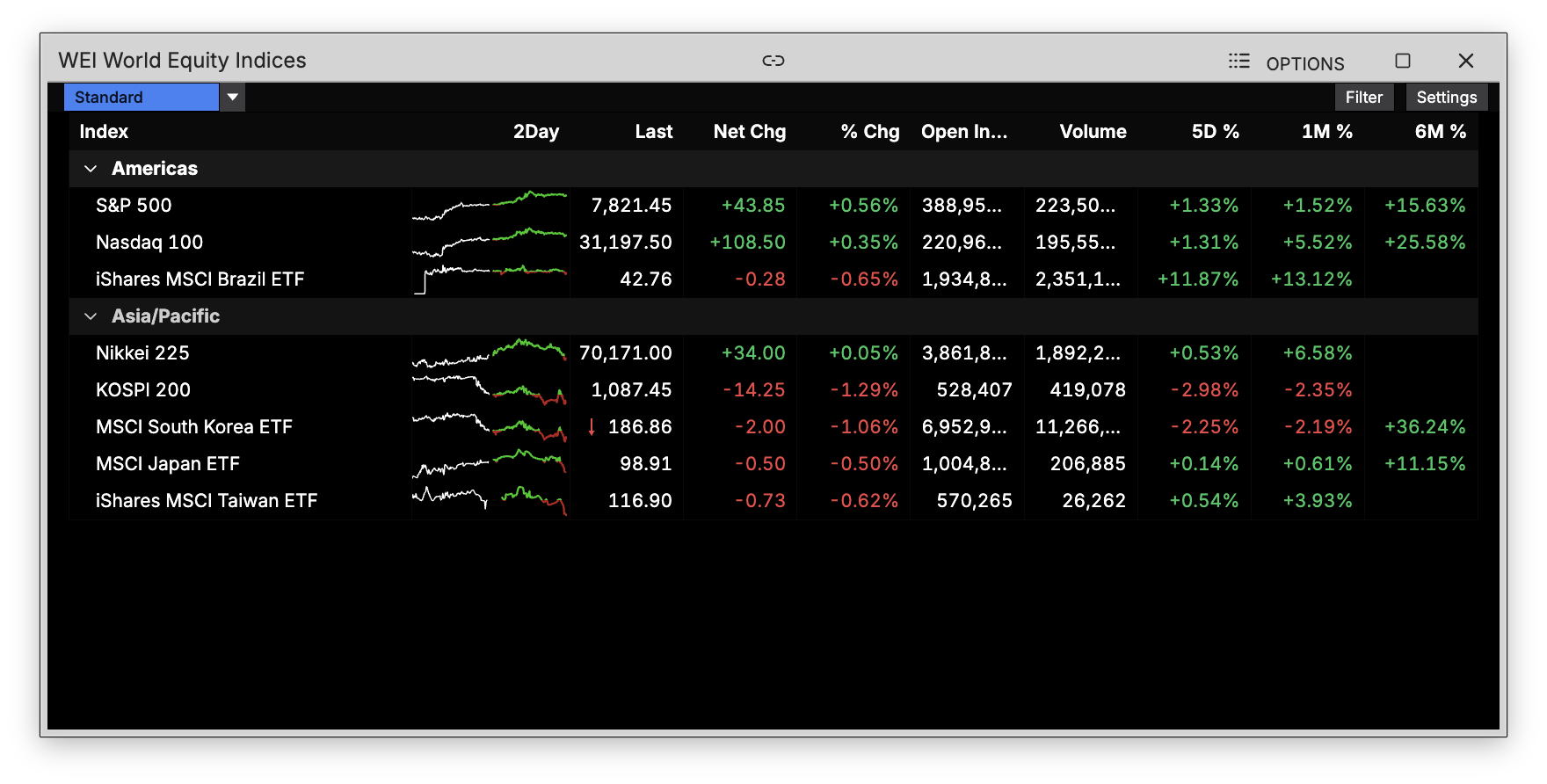Click the +36.24% six-month cell
Viewport: 1547px width, 784px height.
pos(1425,427)
